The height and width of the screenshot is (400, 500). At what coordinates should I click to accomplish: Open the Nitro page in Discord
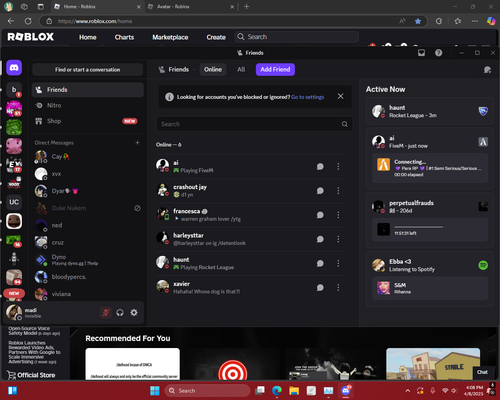click(x=88, y=105)
